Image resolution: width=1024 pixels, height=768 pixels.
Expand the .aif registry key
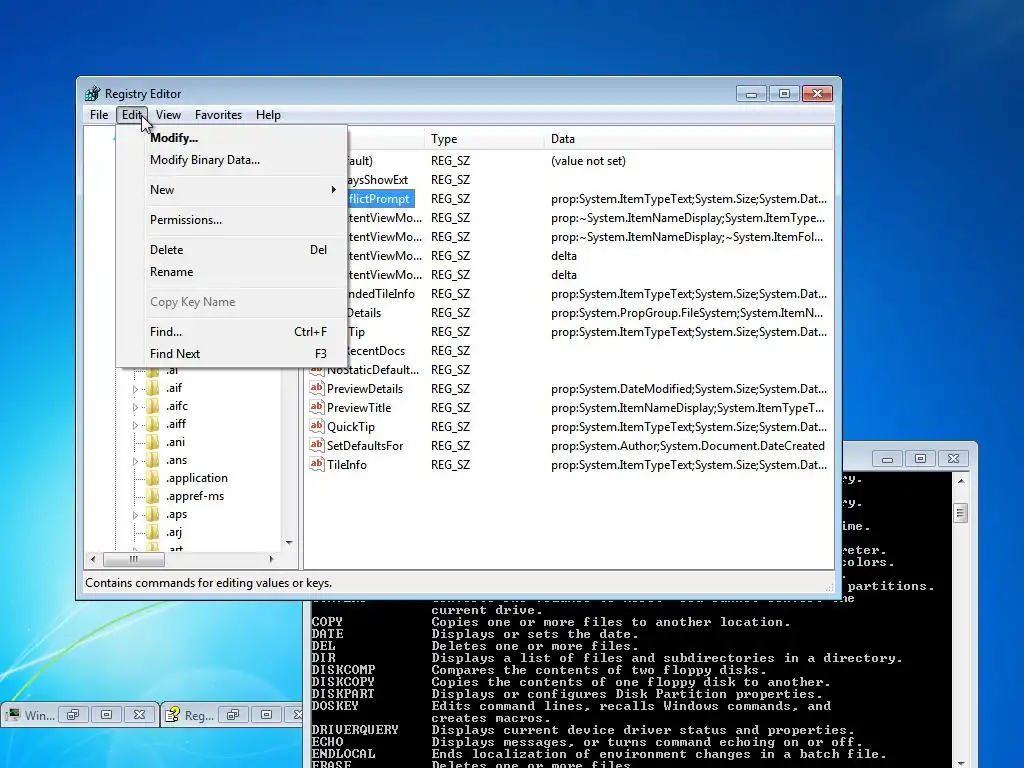[x=135, y=389]
